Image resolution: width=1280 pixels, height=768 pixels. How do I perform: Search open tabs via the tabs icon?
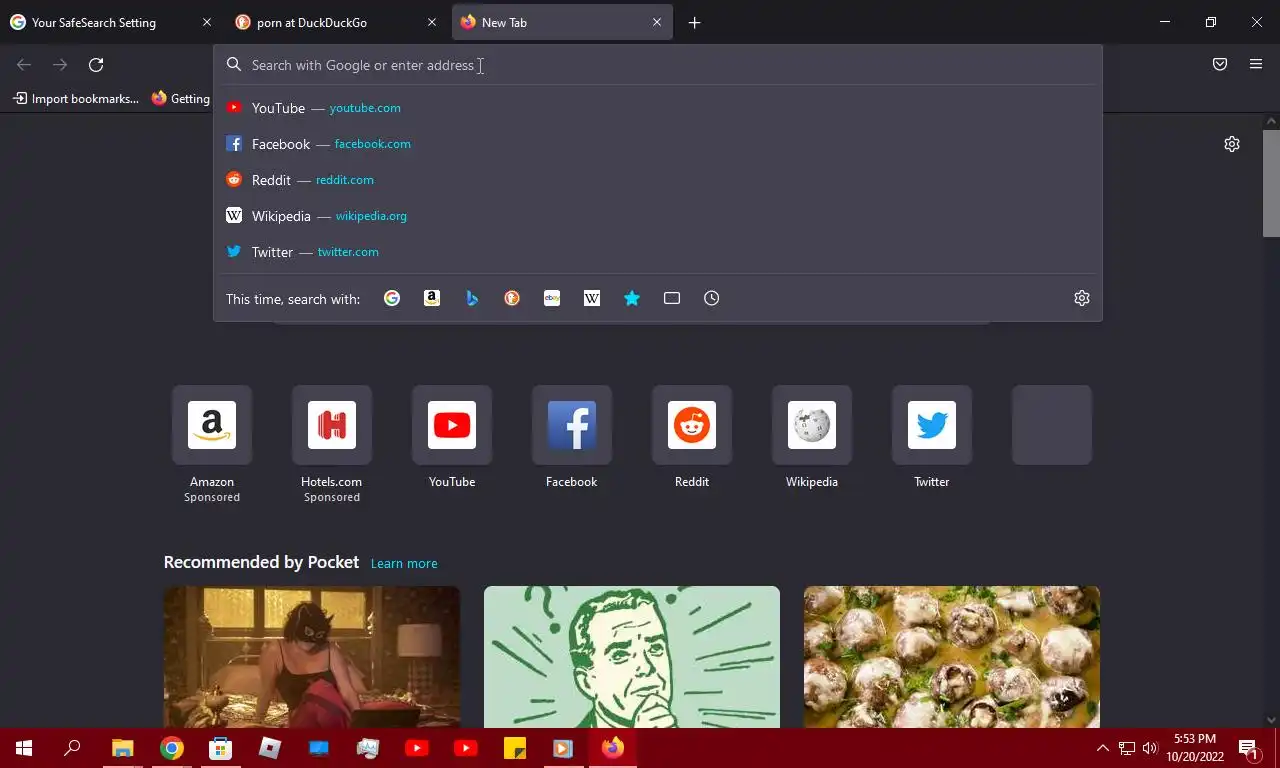click(672, 298)
